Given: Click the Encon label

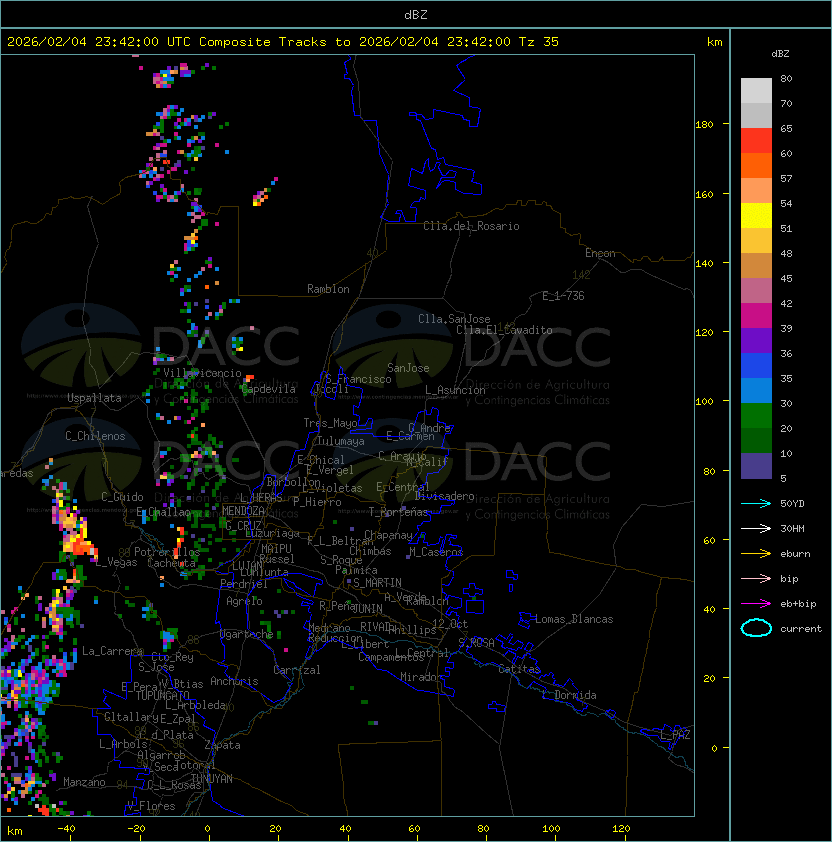Looking at the screenshot, I should 601,253.
